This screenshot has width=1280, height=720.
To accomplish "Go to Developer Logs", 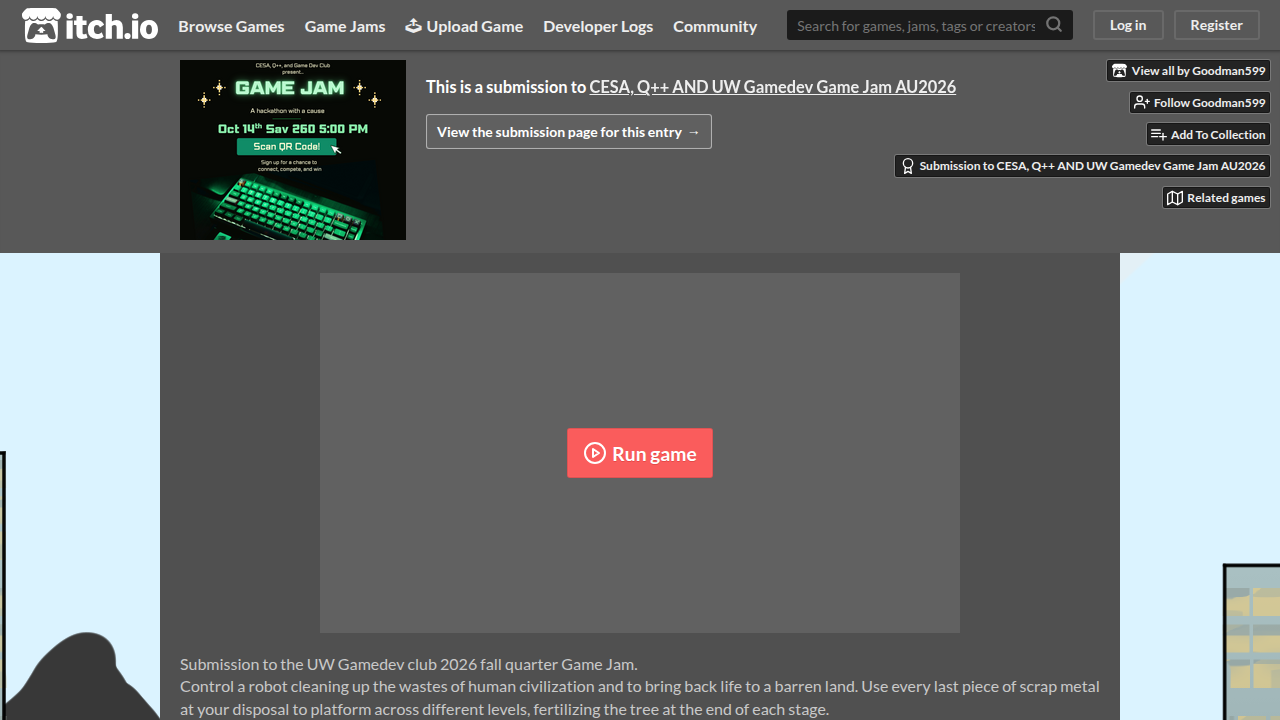I will coord(598,26).
